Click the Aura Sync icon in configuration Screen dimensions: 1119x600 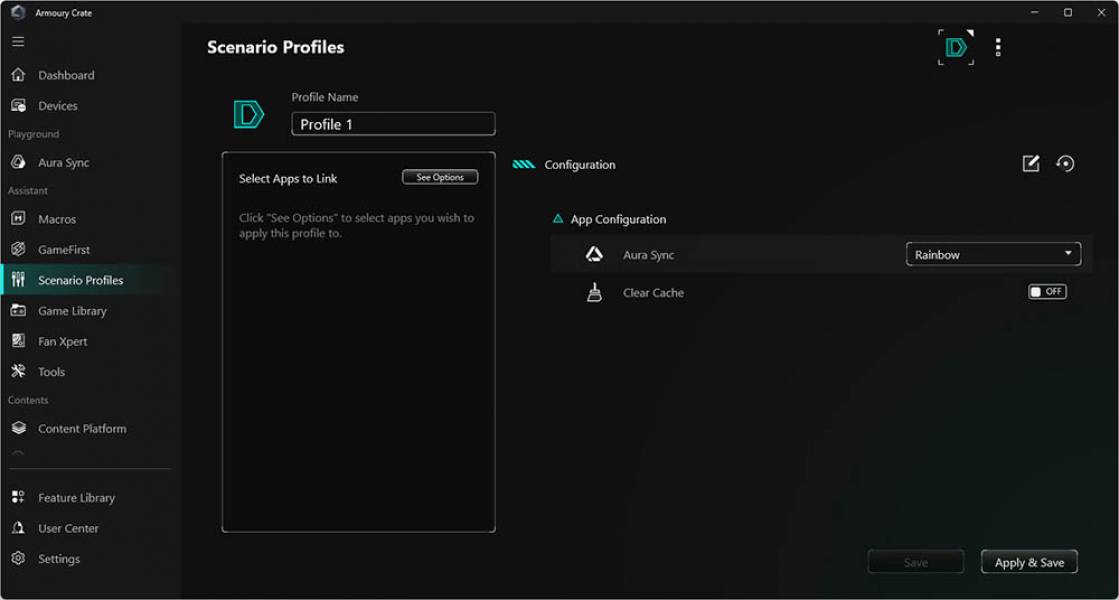click(x=594, y=254)
